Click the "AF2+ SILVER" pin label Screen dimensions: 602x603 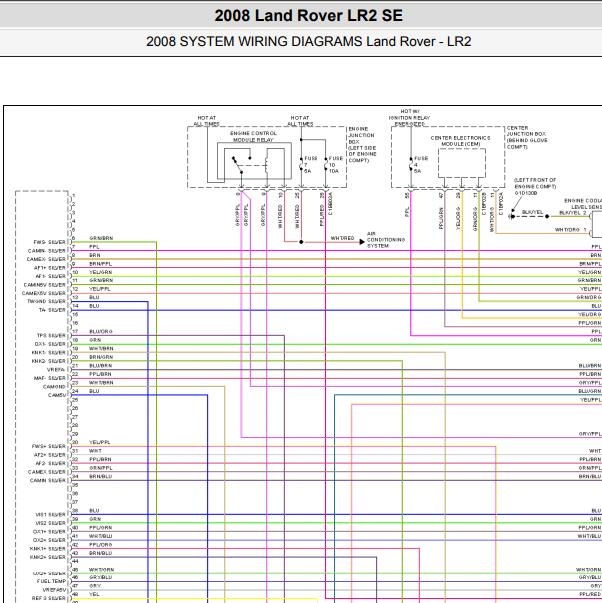pos(50,455)
